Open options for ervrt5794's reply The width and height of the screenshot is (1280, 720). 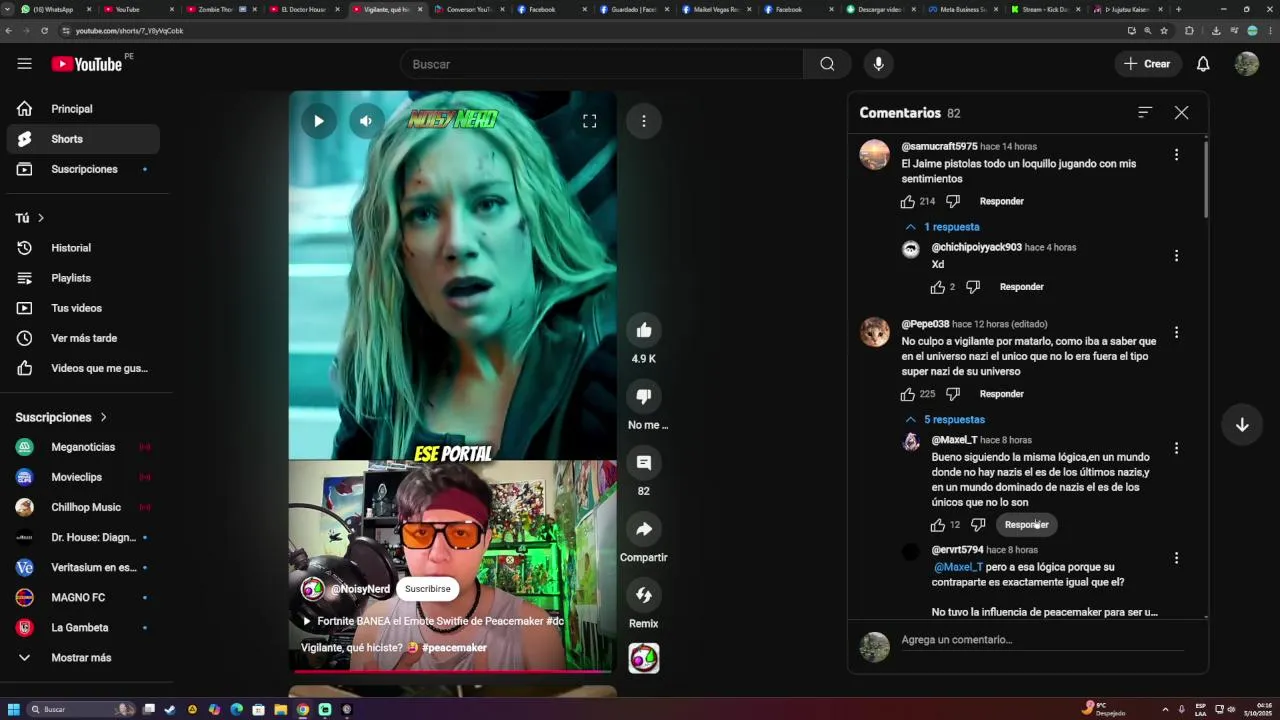(1176, 558)
